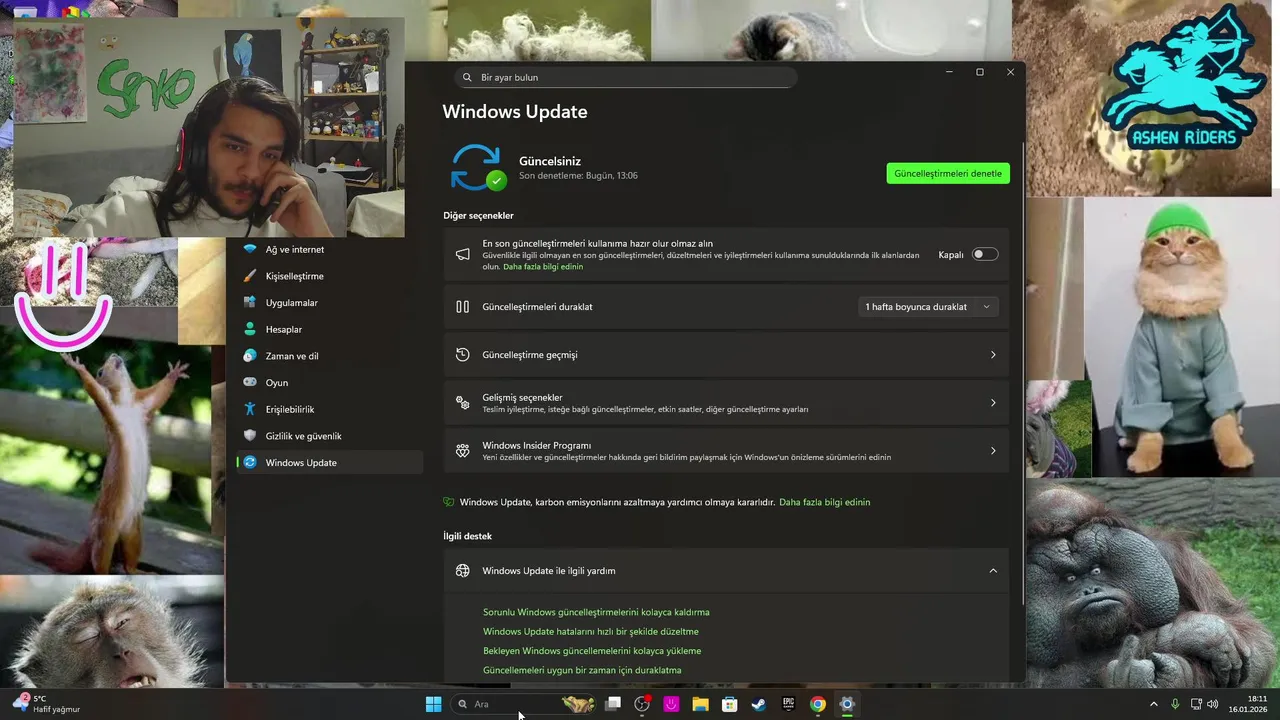Open Task View from the taskbar
The width and height of the screenshot is (1280, 720).
613,704
